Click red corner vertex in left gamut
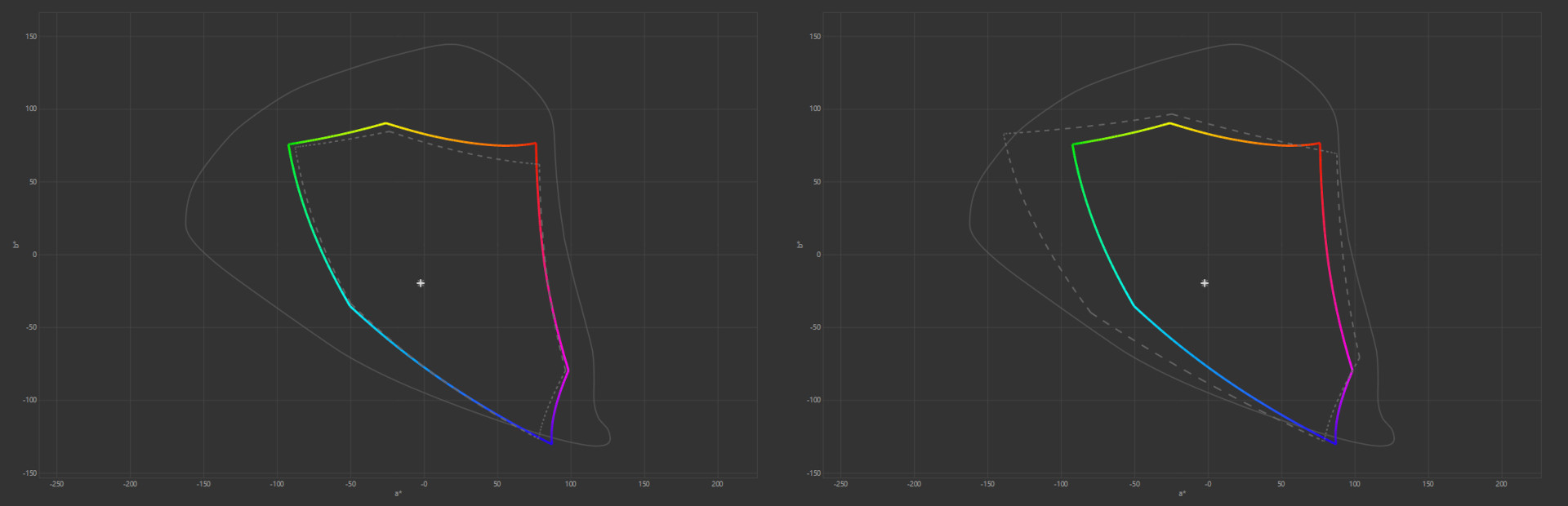The width and height of the screenshot is (1568, 506). 536,144
